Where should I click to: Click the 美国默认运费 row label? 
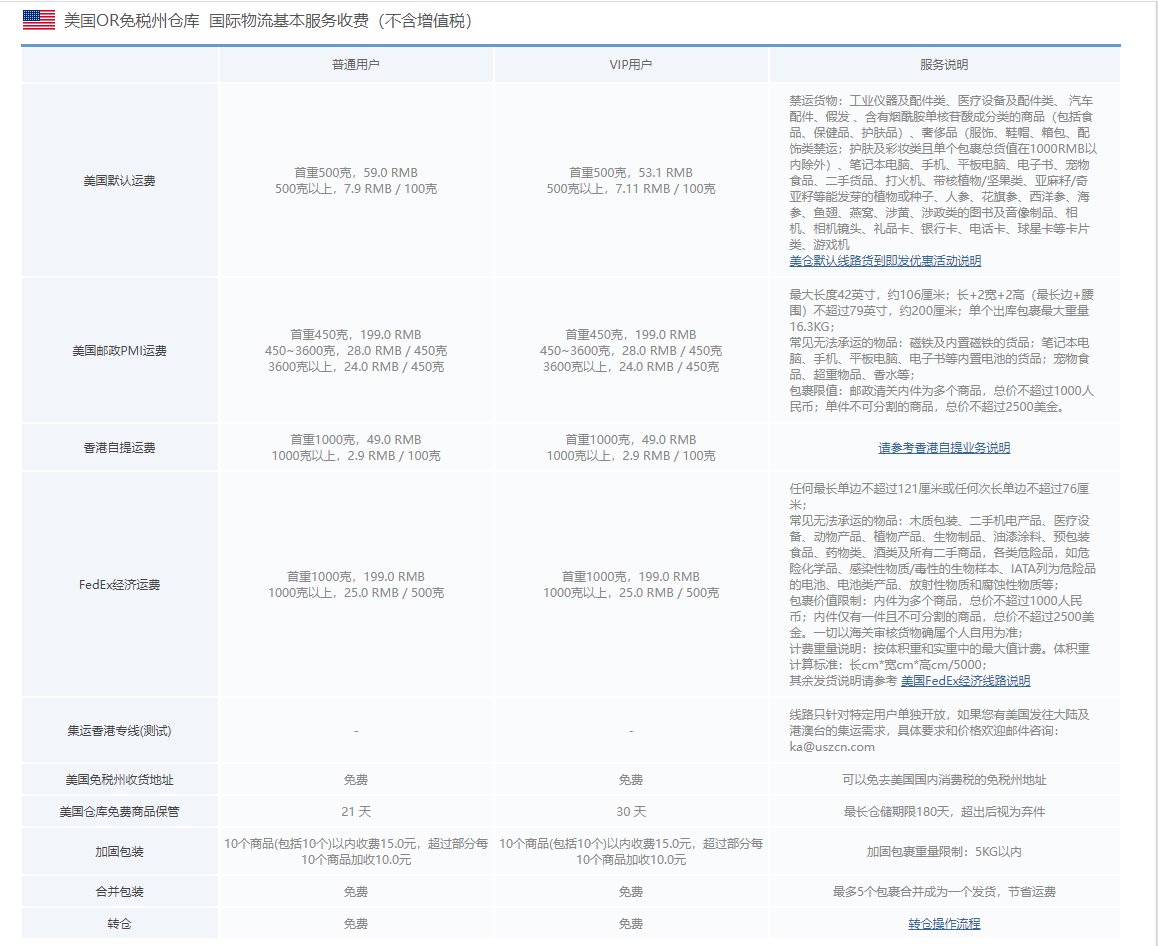[x=119, y=180]
